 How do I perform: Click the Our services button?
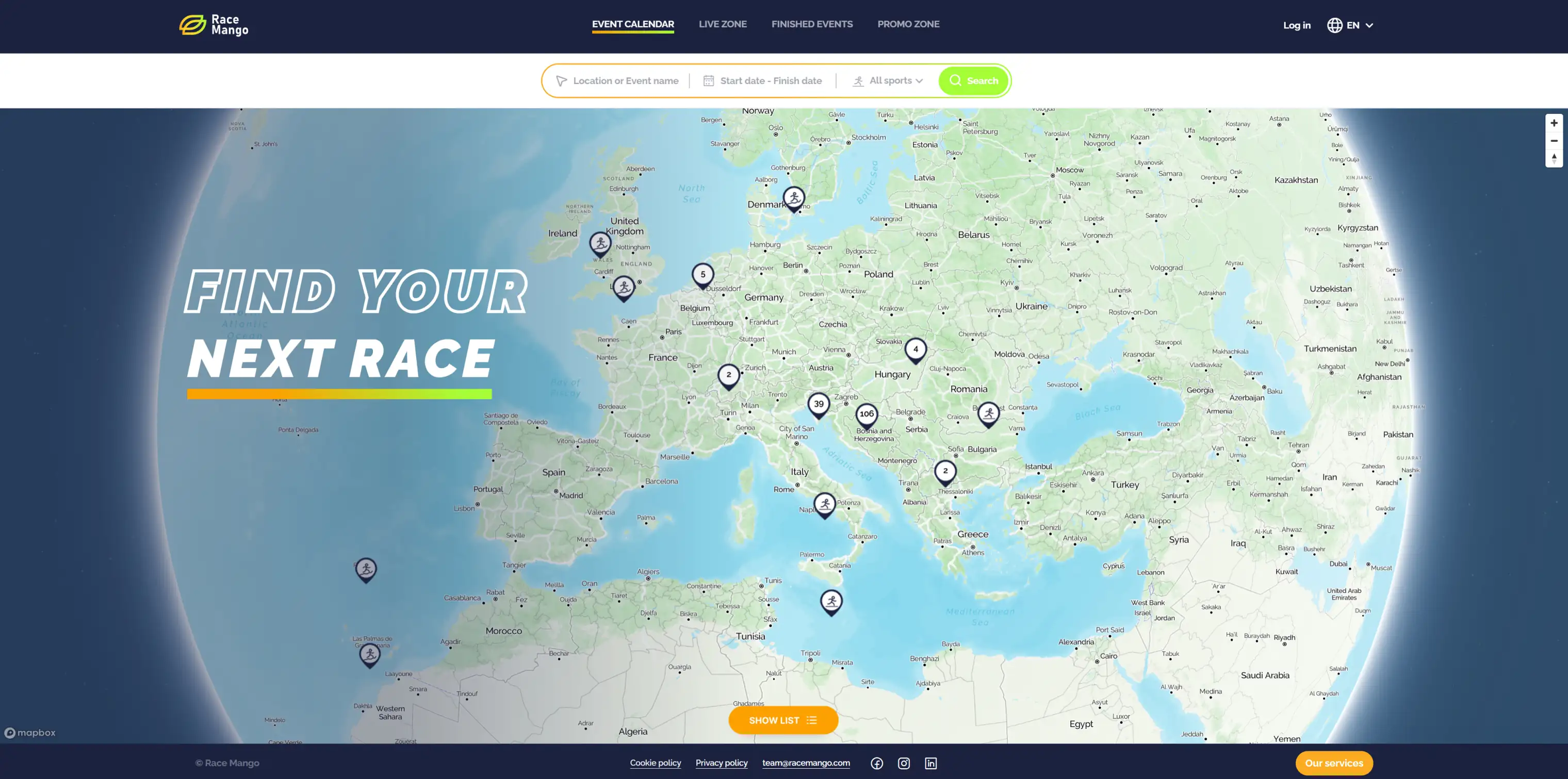[x=1334, y=763]
